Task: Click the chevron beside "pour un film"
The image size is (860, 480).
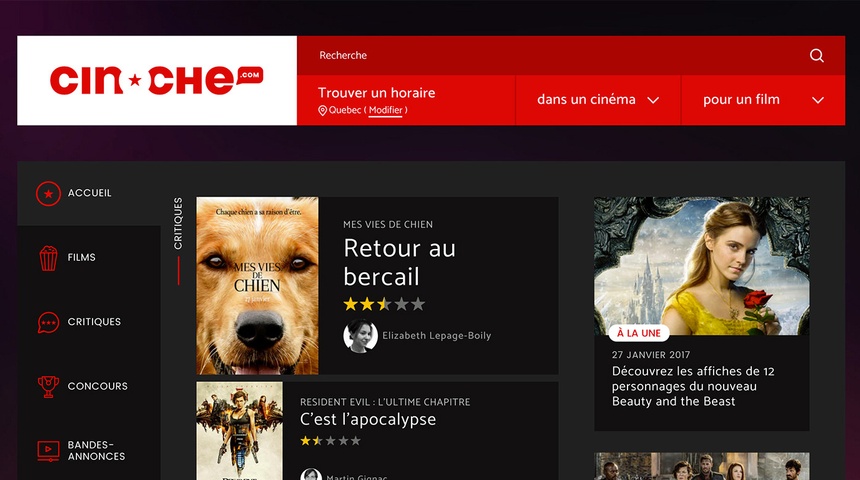Action: tap(818, 100)
